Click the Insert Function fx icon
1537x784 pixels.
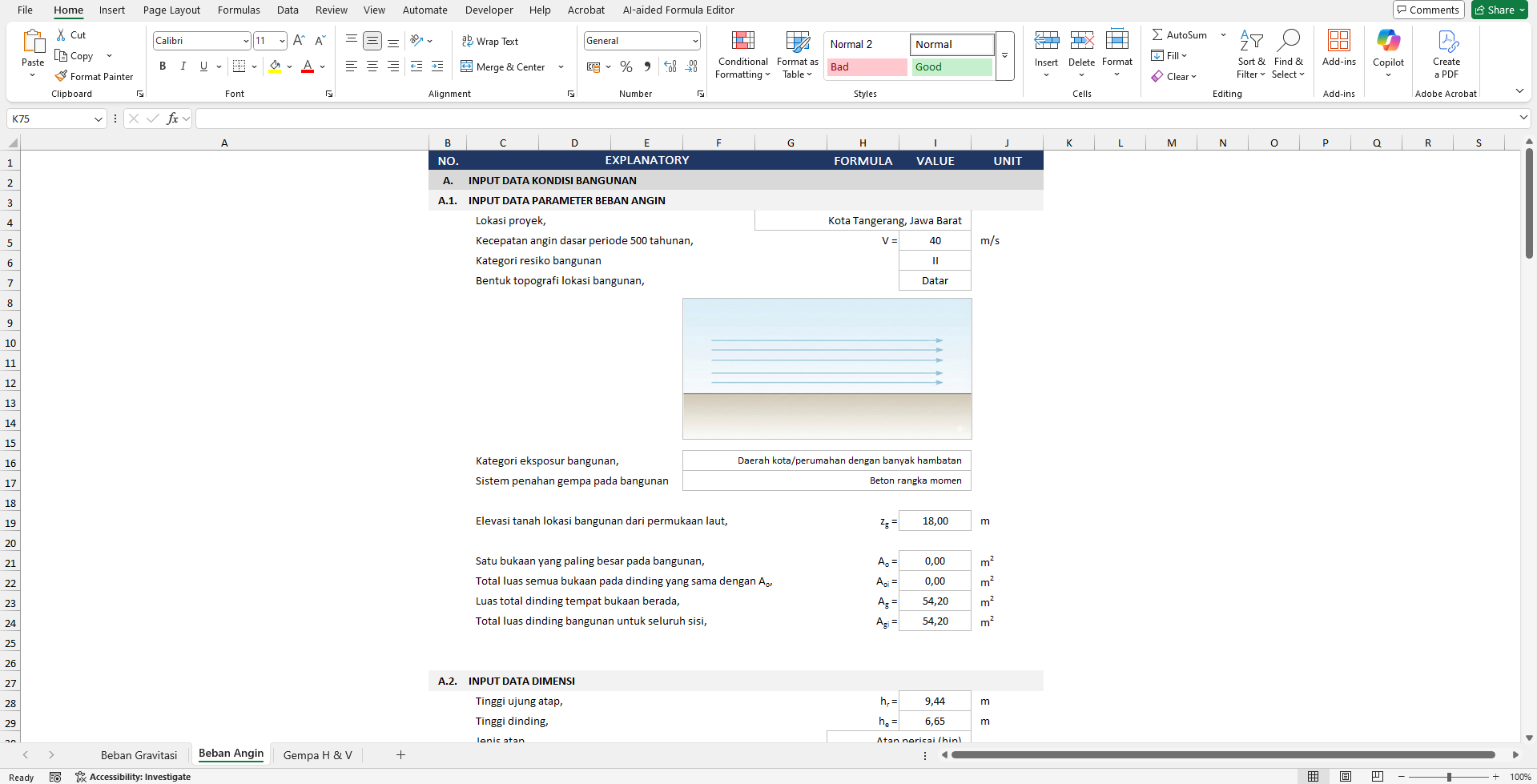click(172, 119)
